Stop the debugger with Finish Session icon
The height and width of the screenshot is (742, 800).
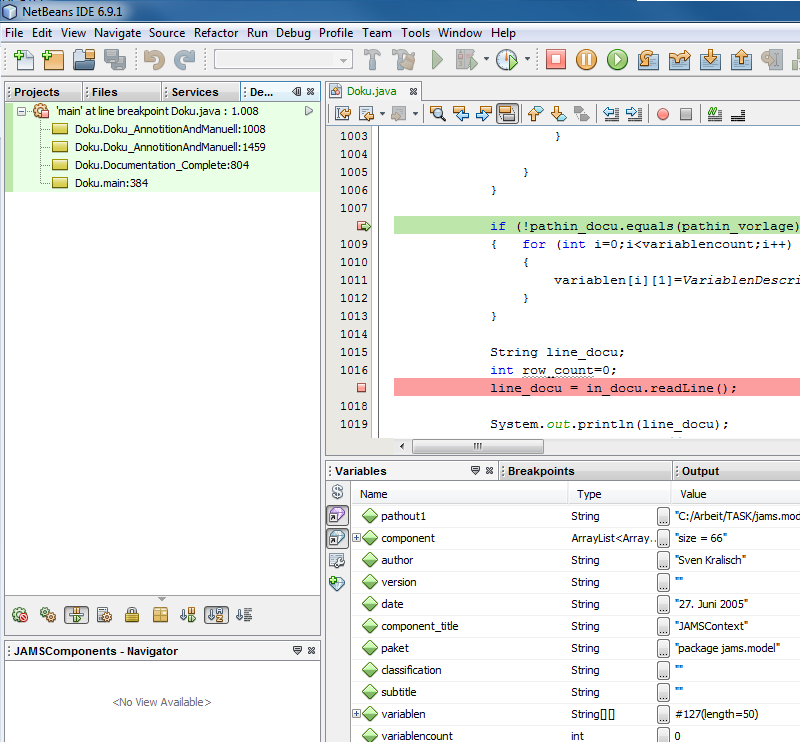555,60
